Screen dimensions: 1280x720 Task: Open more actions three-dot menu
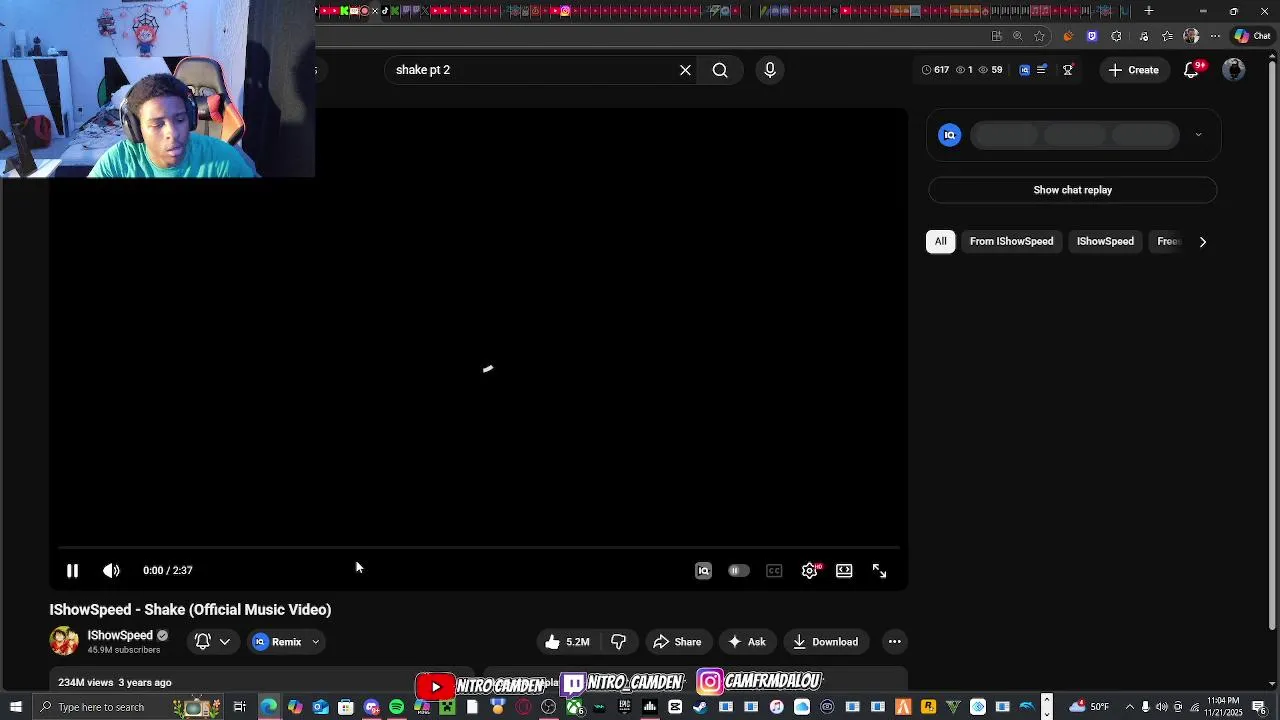pos(895,642)
